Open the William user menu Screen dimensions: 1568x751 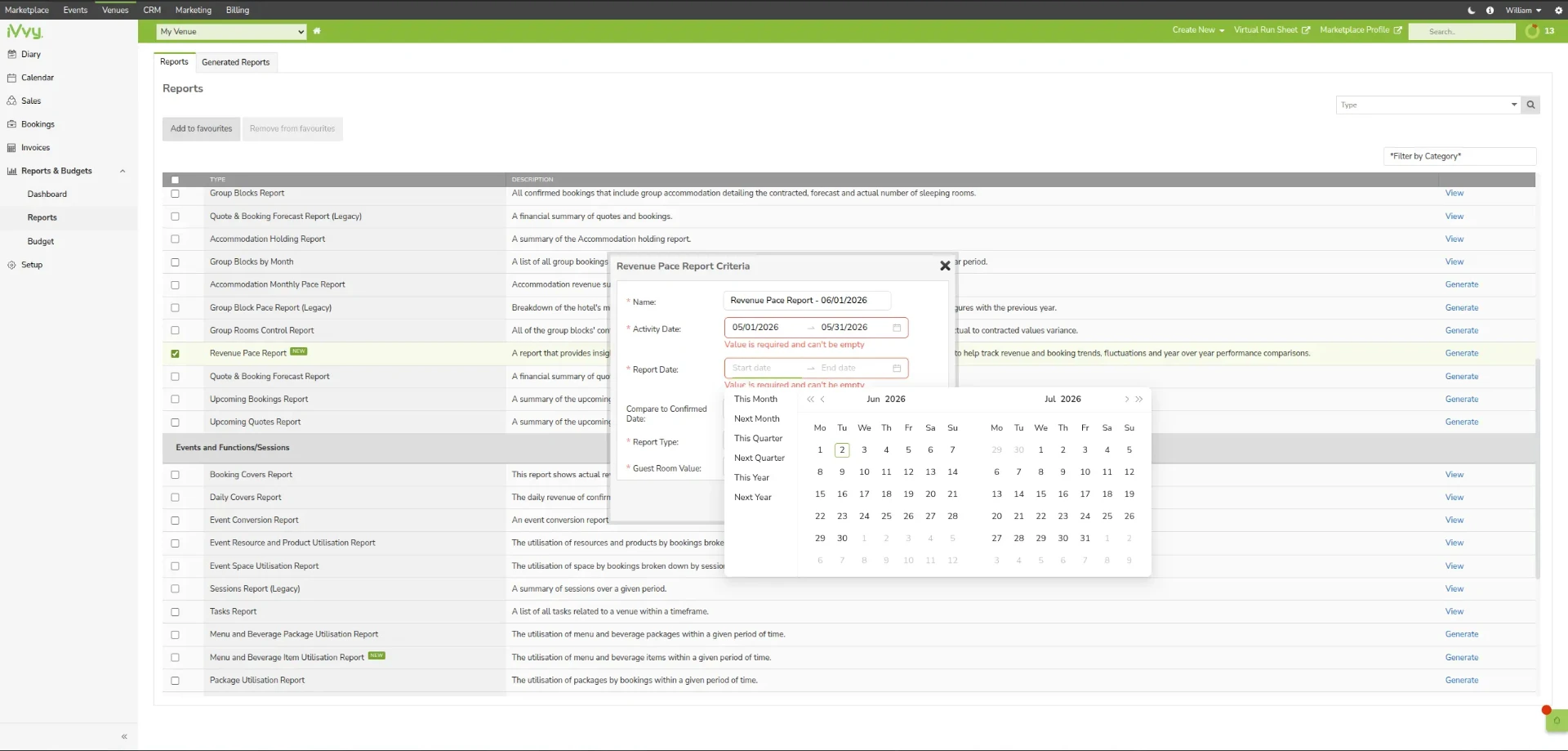click(1523, 10)
